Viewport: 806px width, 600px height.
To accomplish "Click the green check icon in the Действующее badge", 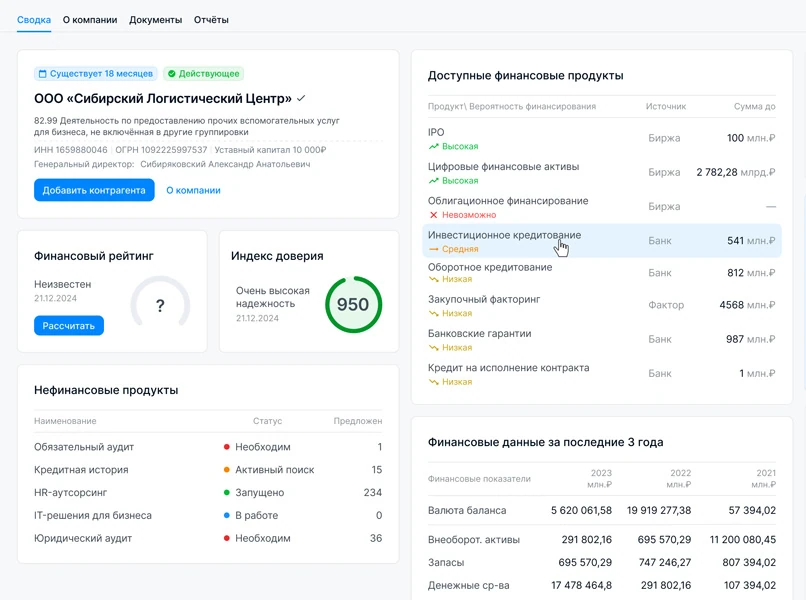I will [172, 74].
